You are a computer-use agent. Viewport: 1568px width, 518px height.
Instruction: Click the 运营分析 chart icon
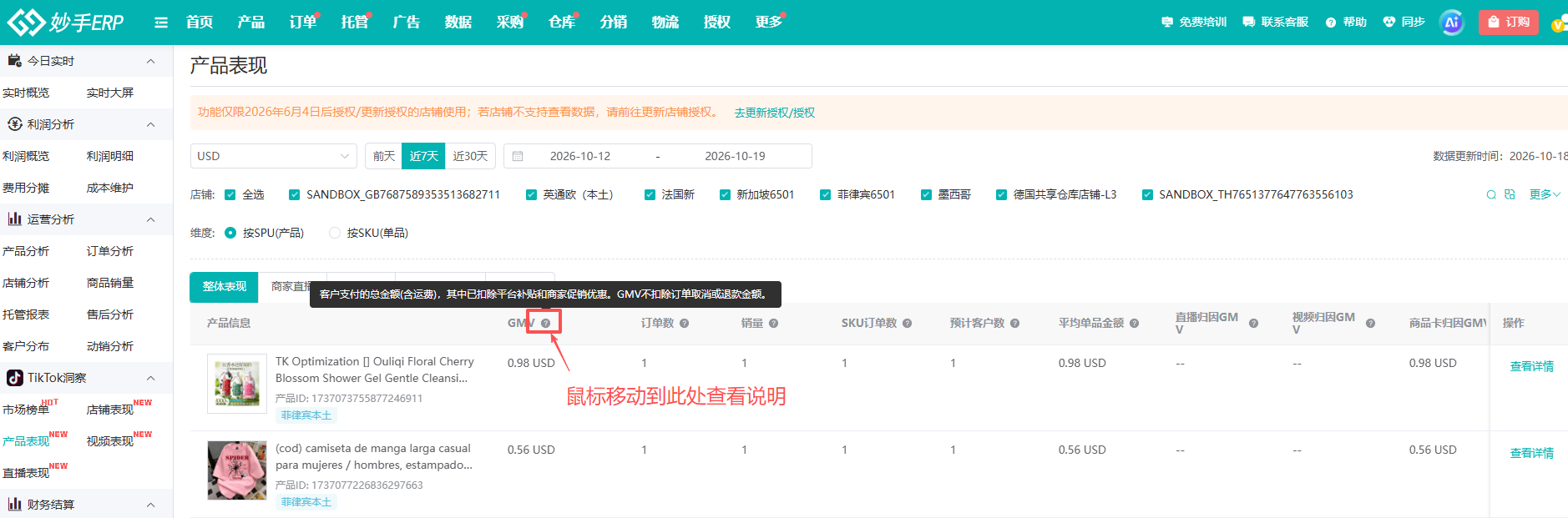[14, 219]
